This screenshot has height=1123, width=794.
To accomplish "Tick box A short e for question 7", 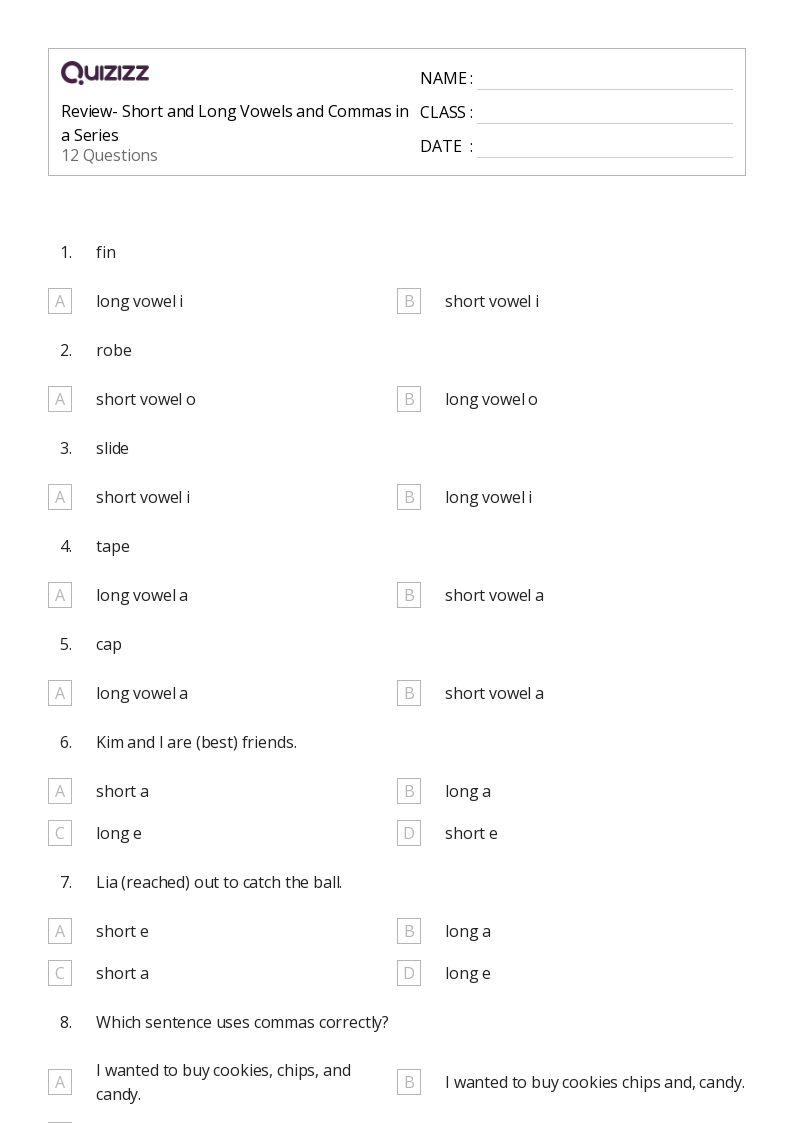I will [x=60, y=931].
